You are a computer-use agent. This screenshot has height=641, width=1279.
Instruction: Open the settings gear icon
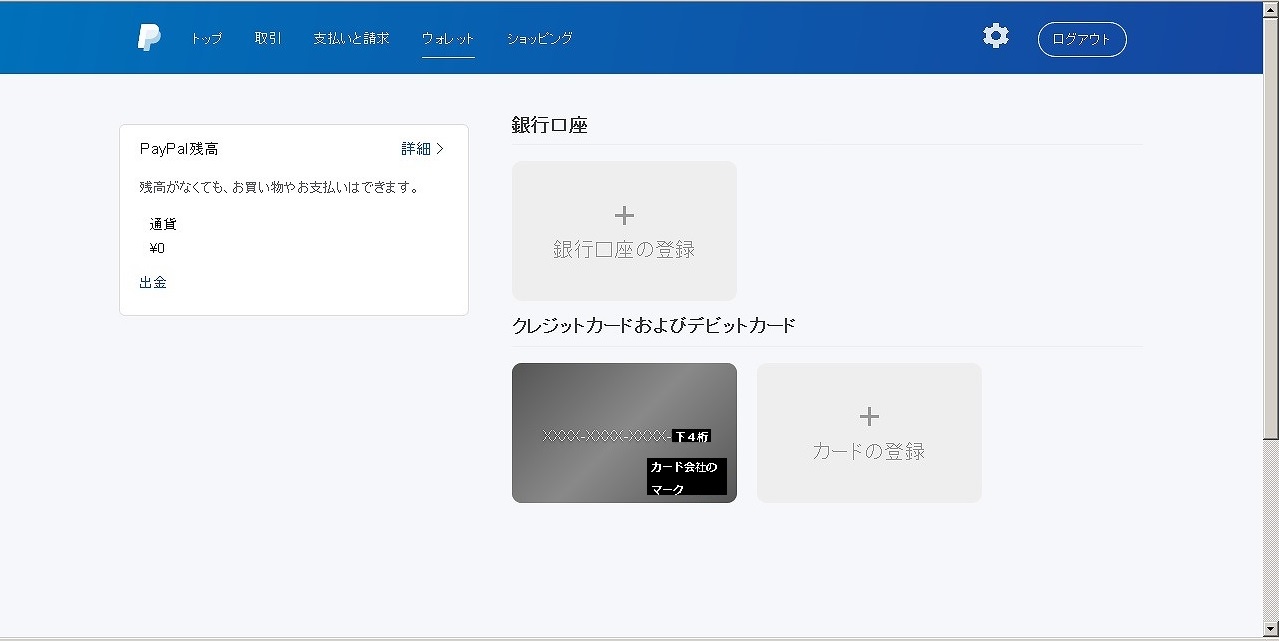tap(996, 37)
